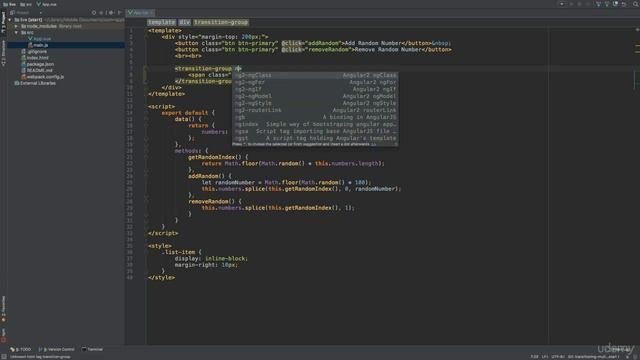
Task: Click the src navigation bar breadcrumb
Action: coord(26,4)
